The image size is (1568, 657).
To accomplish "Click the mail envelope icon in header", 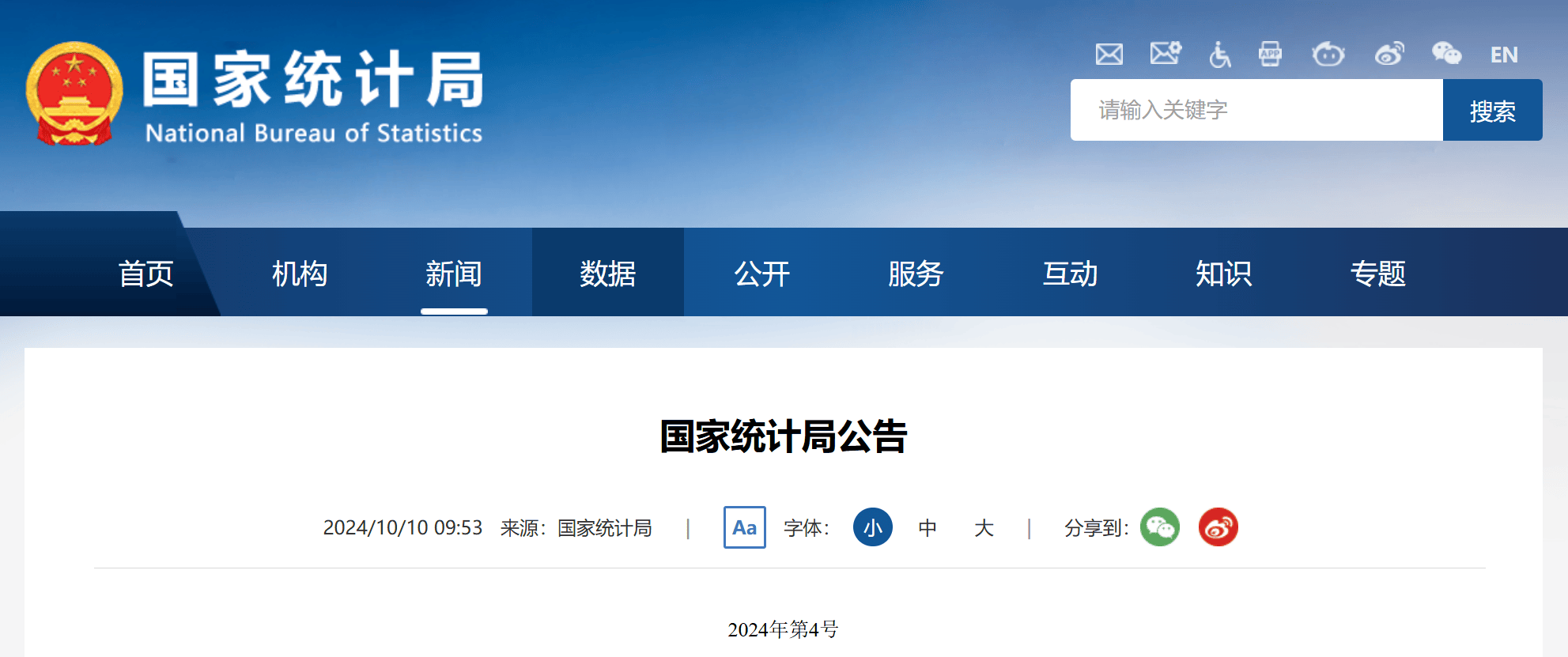I will tap(1109, 54).
